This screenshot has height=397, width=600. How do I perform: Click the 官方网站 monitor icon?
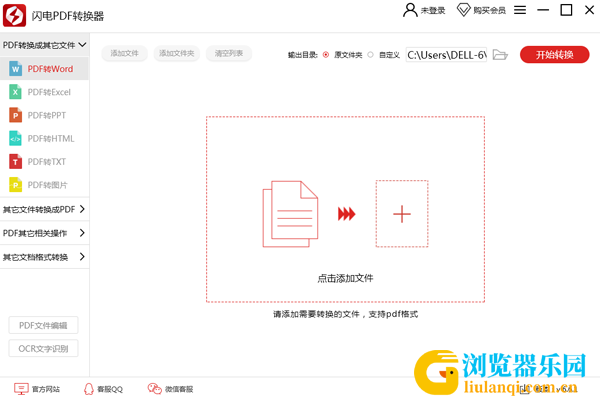(21, 389)
